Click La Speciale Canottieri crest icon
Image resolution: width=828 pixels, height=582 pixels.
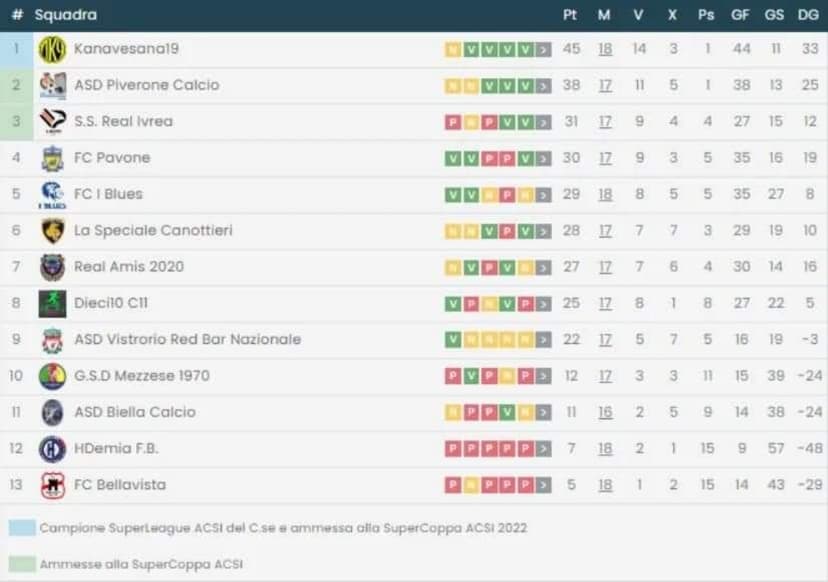tap(52, 231)
